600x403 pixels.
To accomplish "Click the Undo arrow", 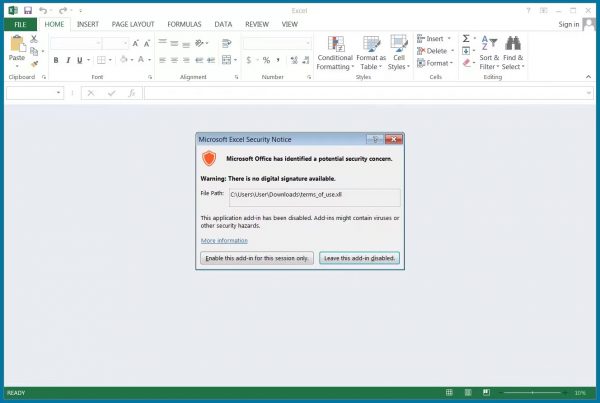I will [42, 10].
